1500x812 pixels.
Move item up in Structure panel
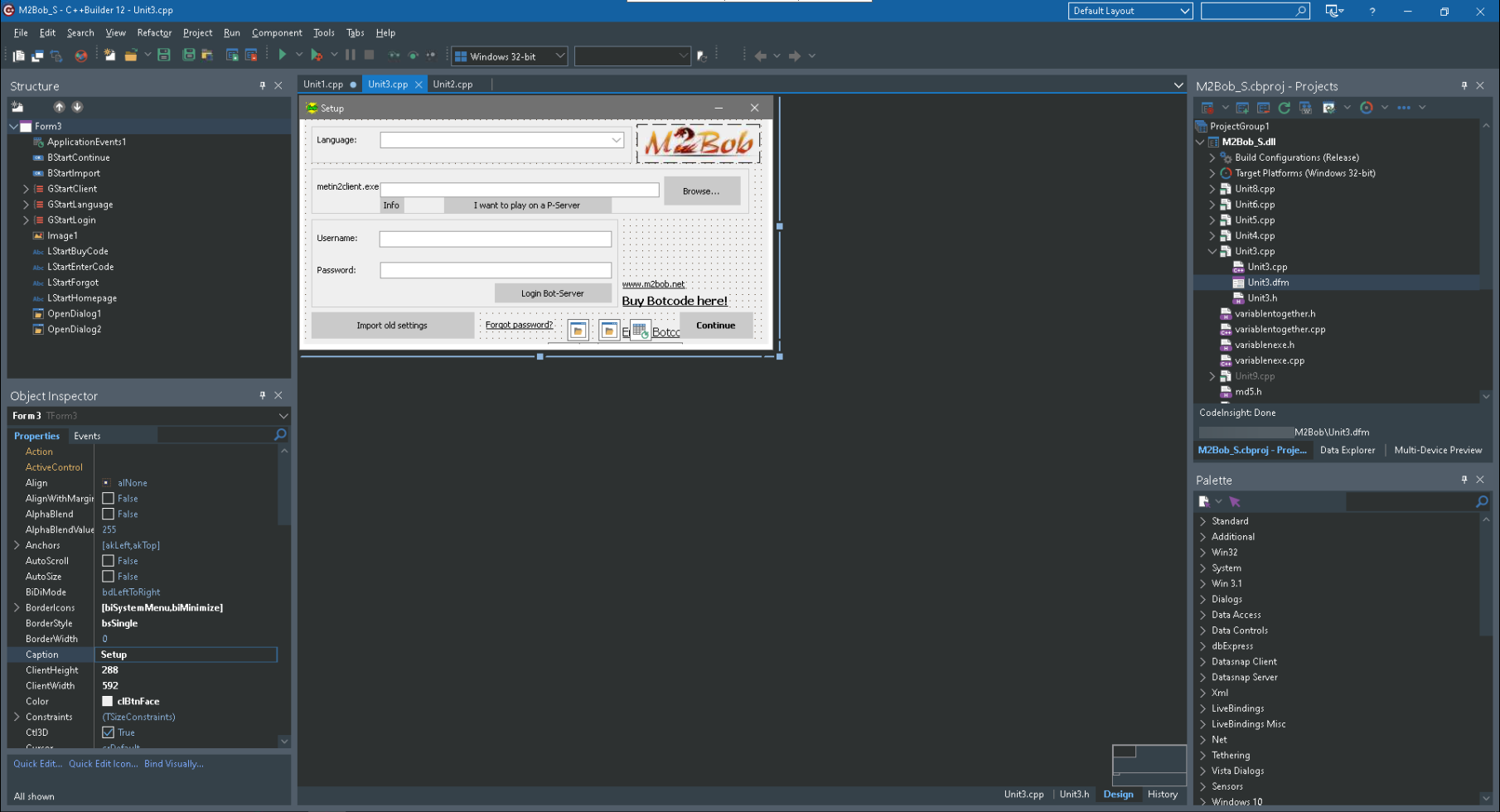coord(59,107)
